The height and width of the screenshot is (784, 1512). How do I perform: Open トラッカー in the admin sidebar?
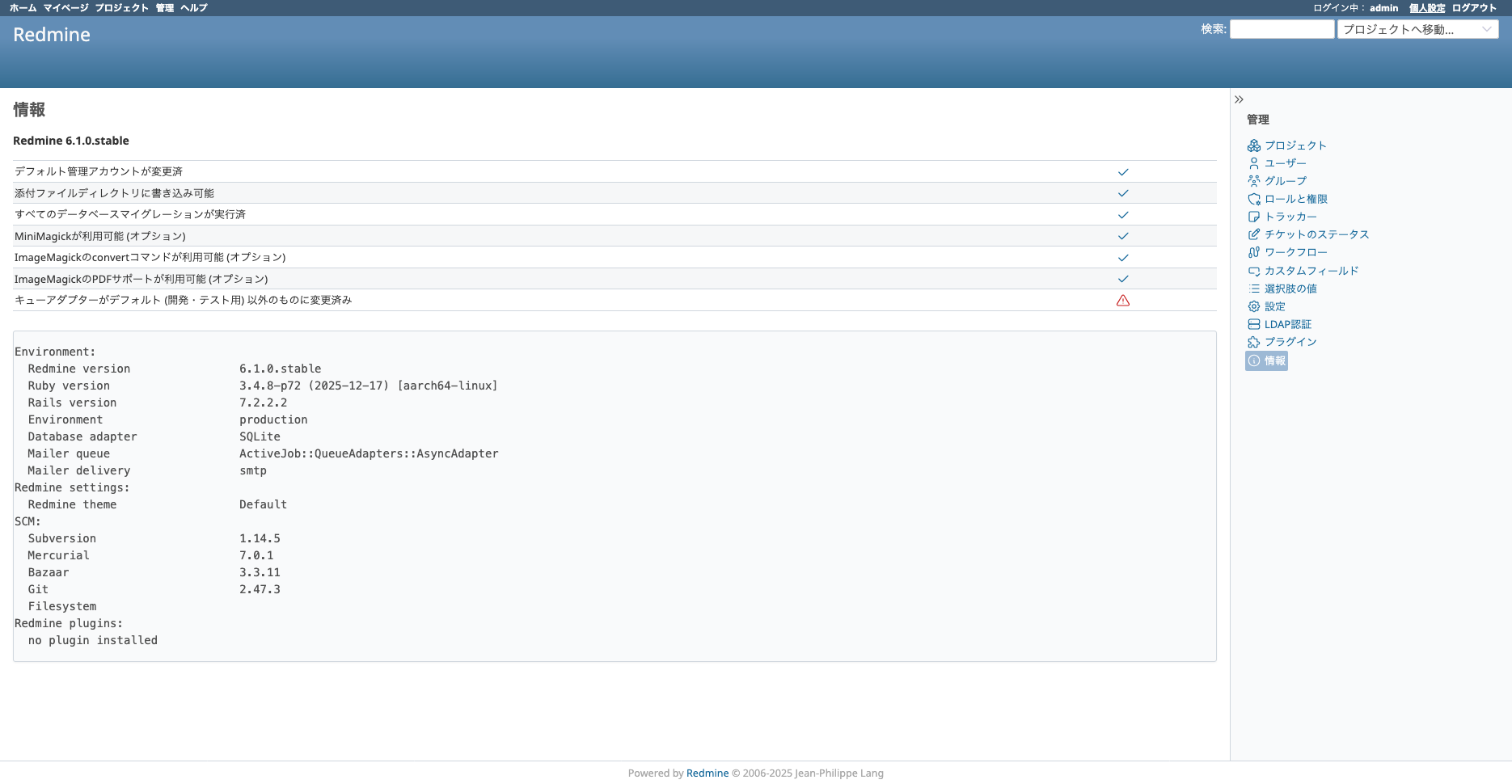click(1290, 217)
